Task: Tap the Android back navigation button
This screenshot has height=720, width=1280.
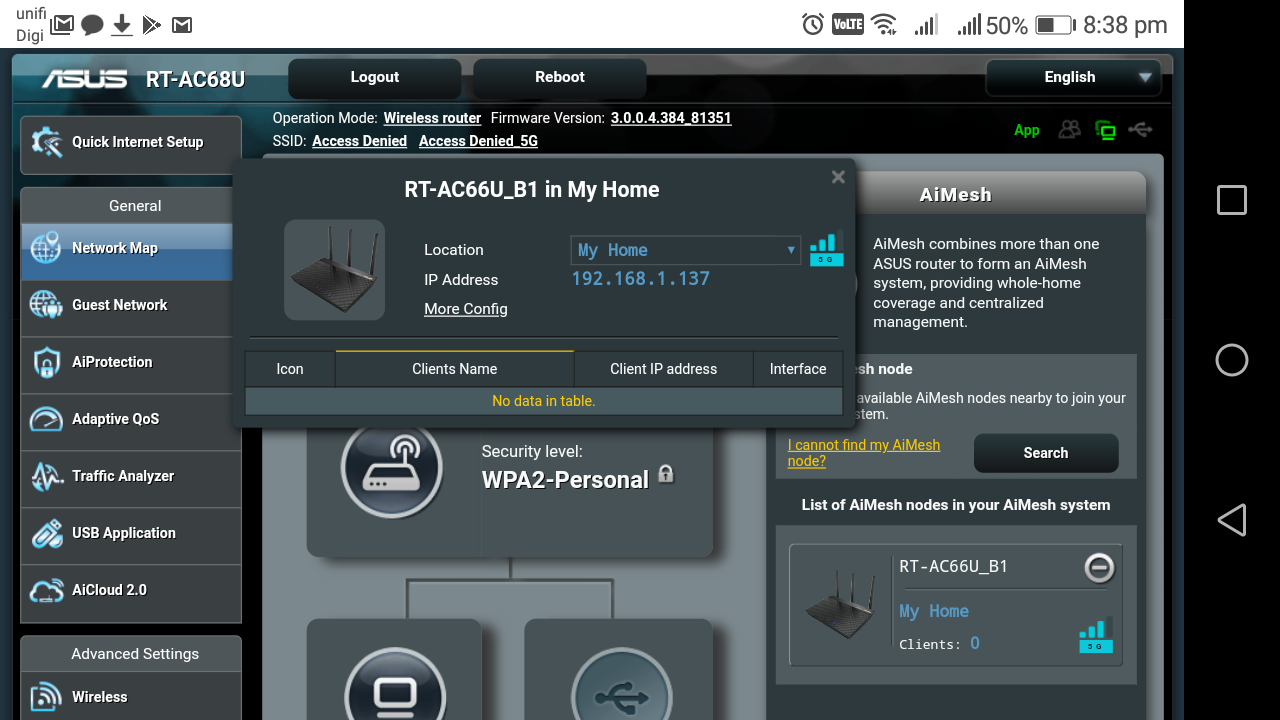Action: tap(1232, 520)
